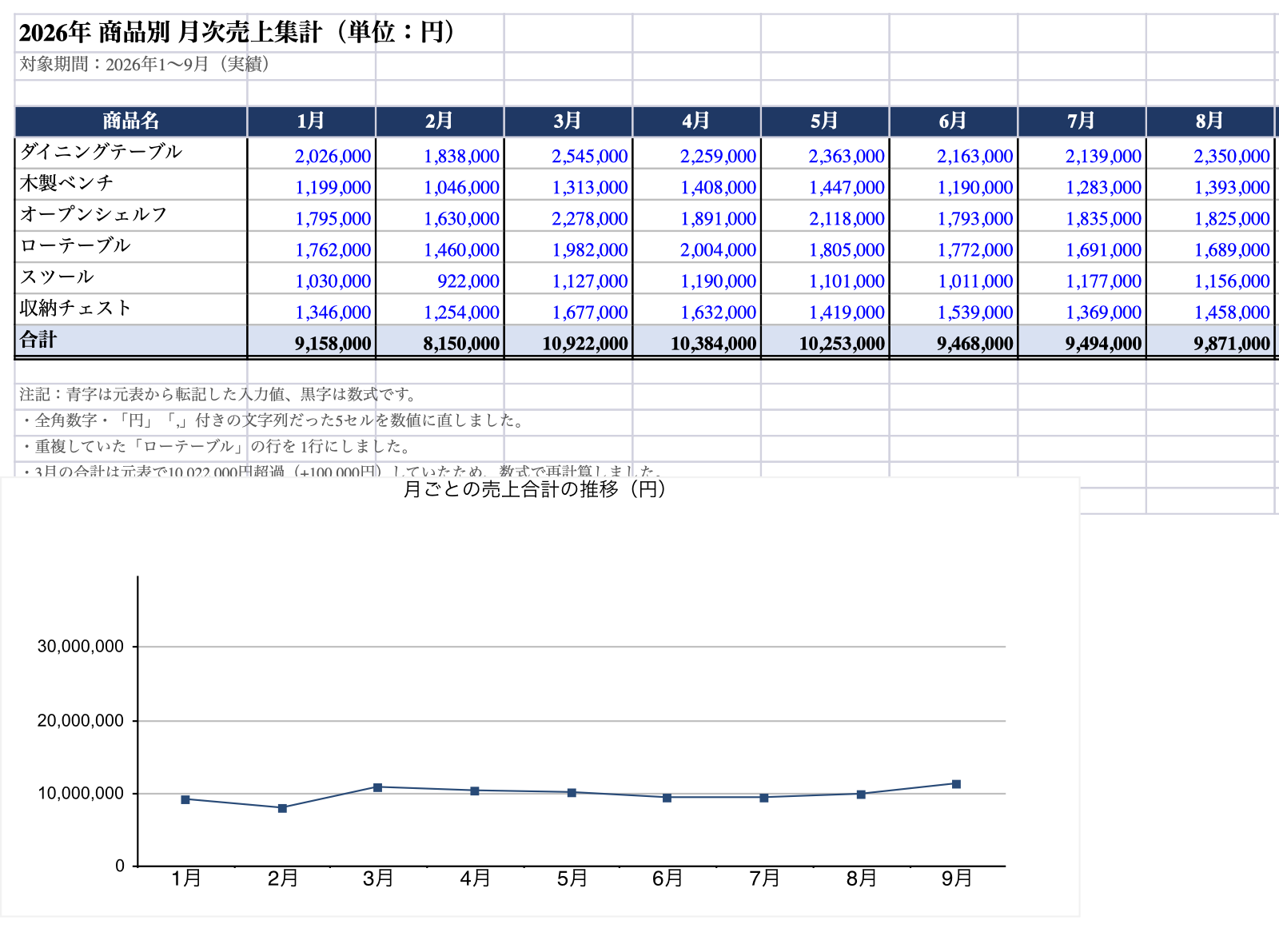1279x952 pixels.
Task: Click the 収納チェスト row label
Action: pos(131,309)
